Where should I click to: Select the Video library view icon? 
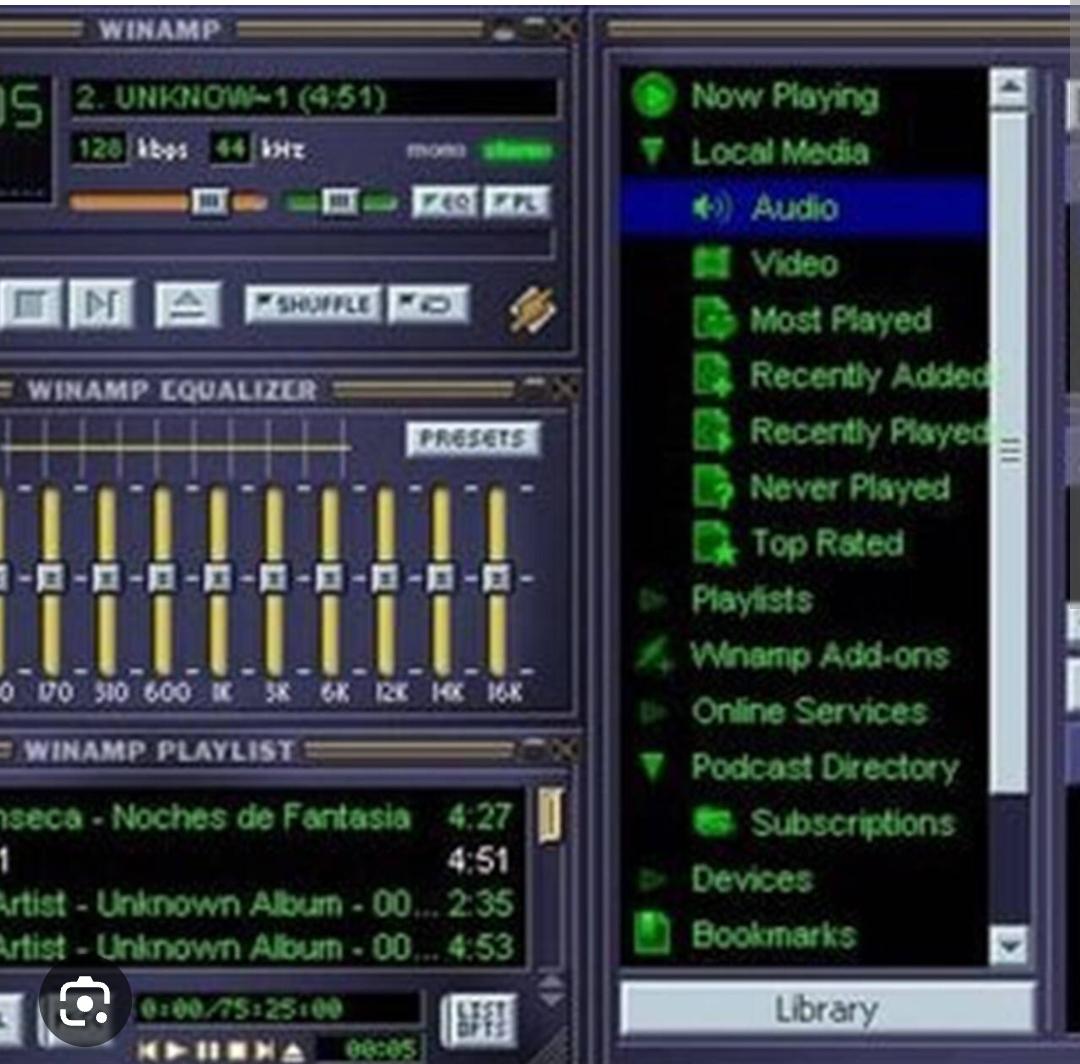pyautogui.click(x=711, y=263)
